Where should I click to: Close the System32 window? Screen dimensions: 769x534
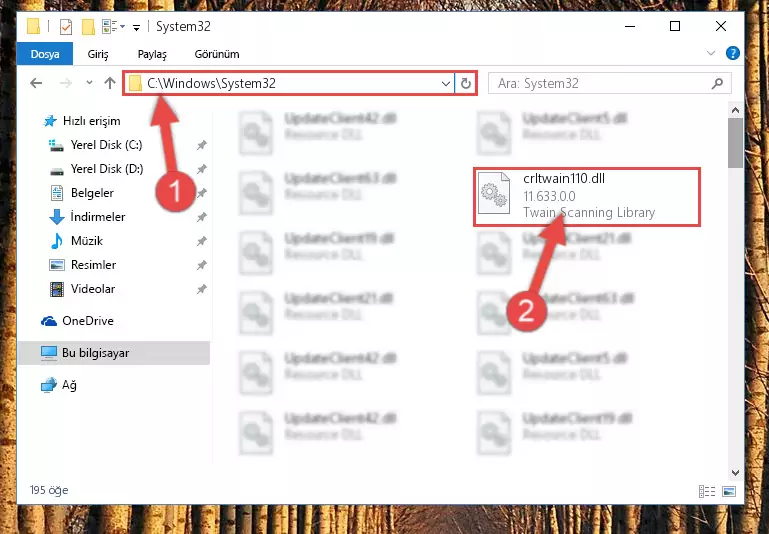point(720,26)
